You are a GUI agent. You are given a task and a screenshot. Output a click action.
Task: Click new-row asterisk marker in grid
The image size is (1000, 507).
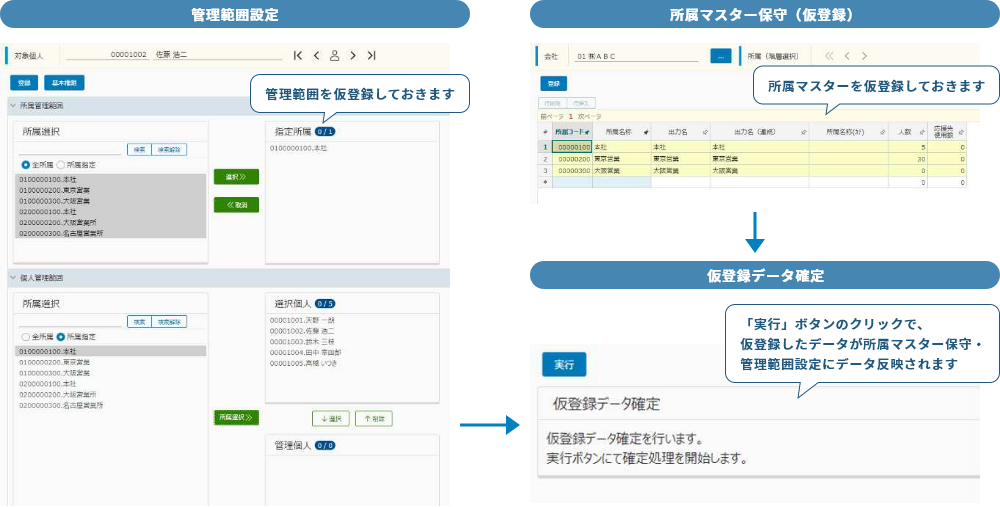545,182
